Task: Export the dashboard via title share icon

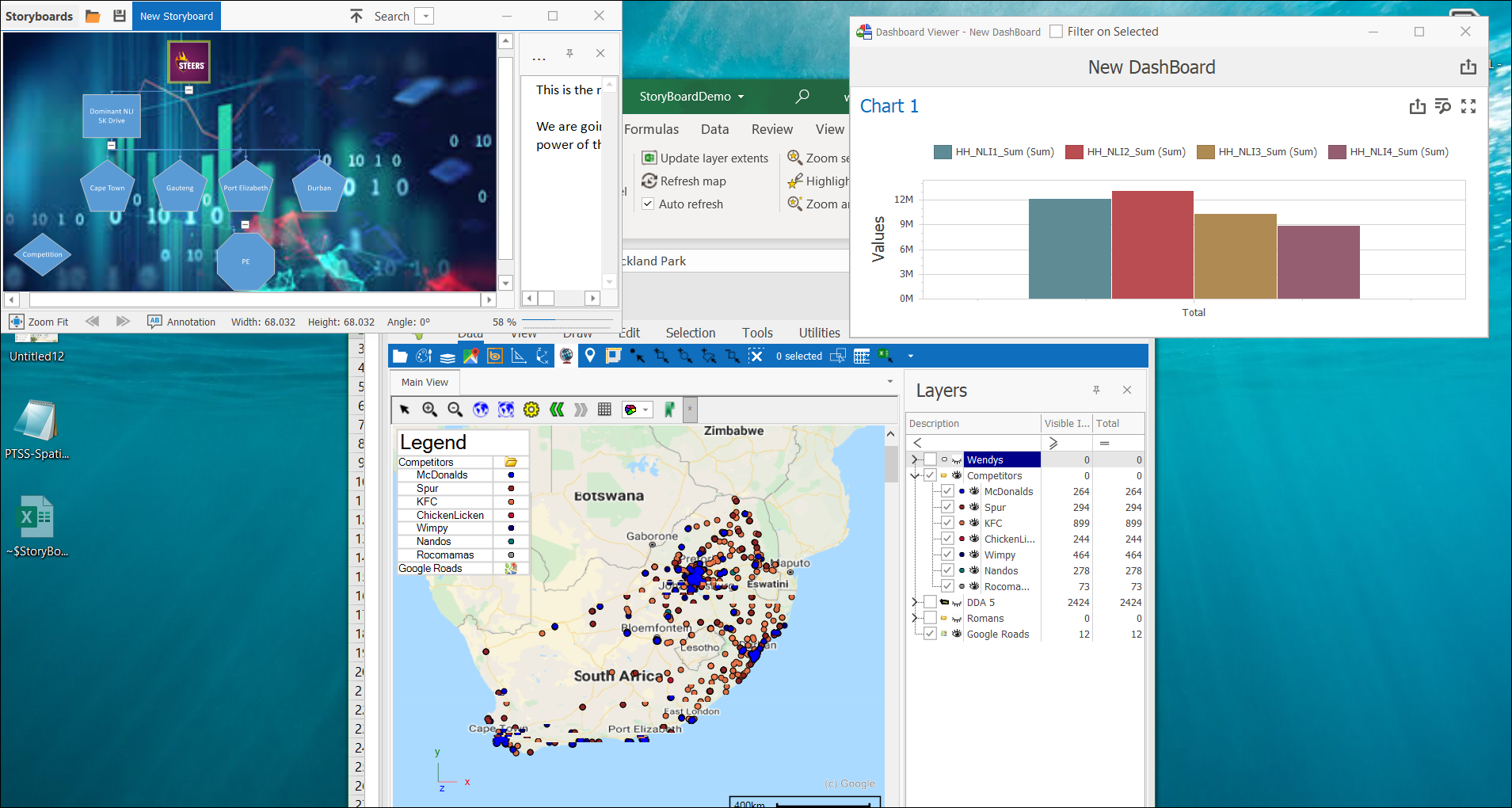Action: coord(1468,67)
